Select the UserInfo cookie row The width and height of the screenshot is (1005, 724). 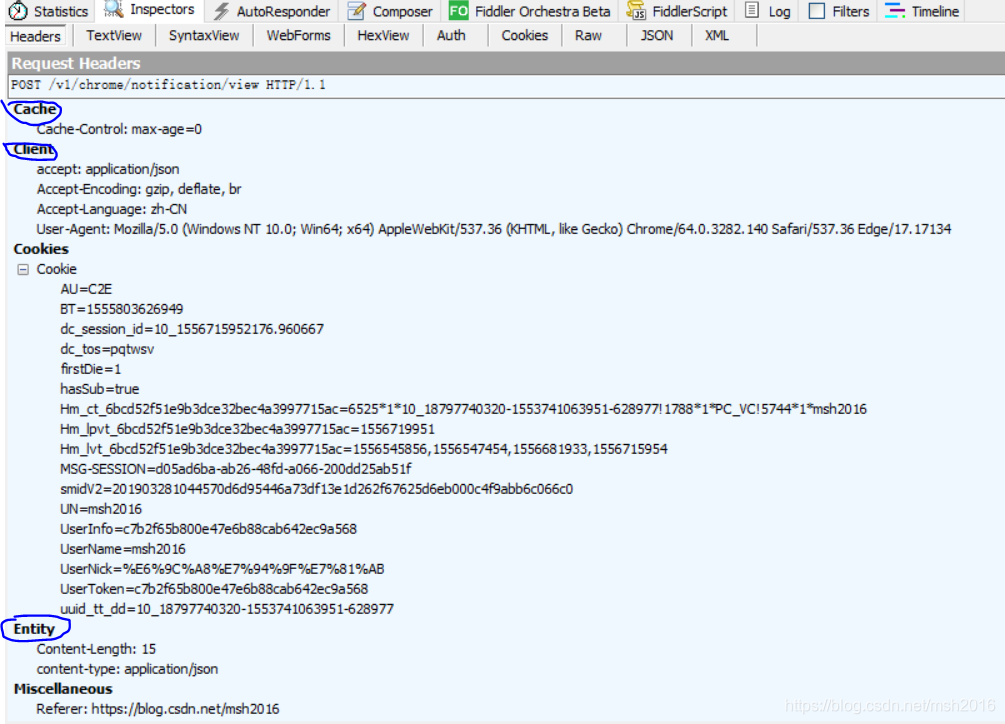[x=208, y=529]
